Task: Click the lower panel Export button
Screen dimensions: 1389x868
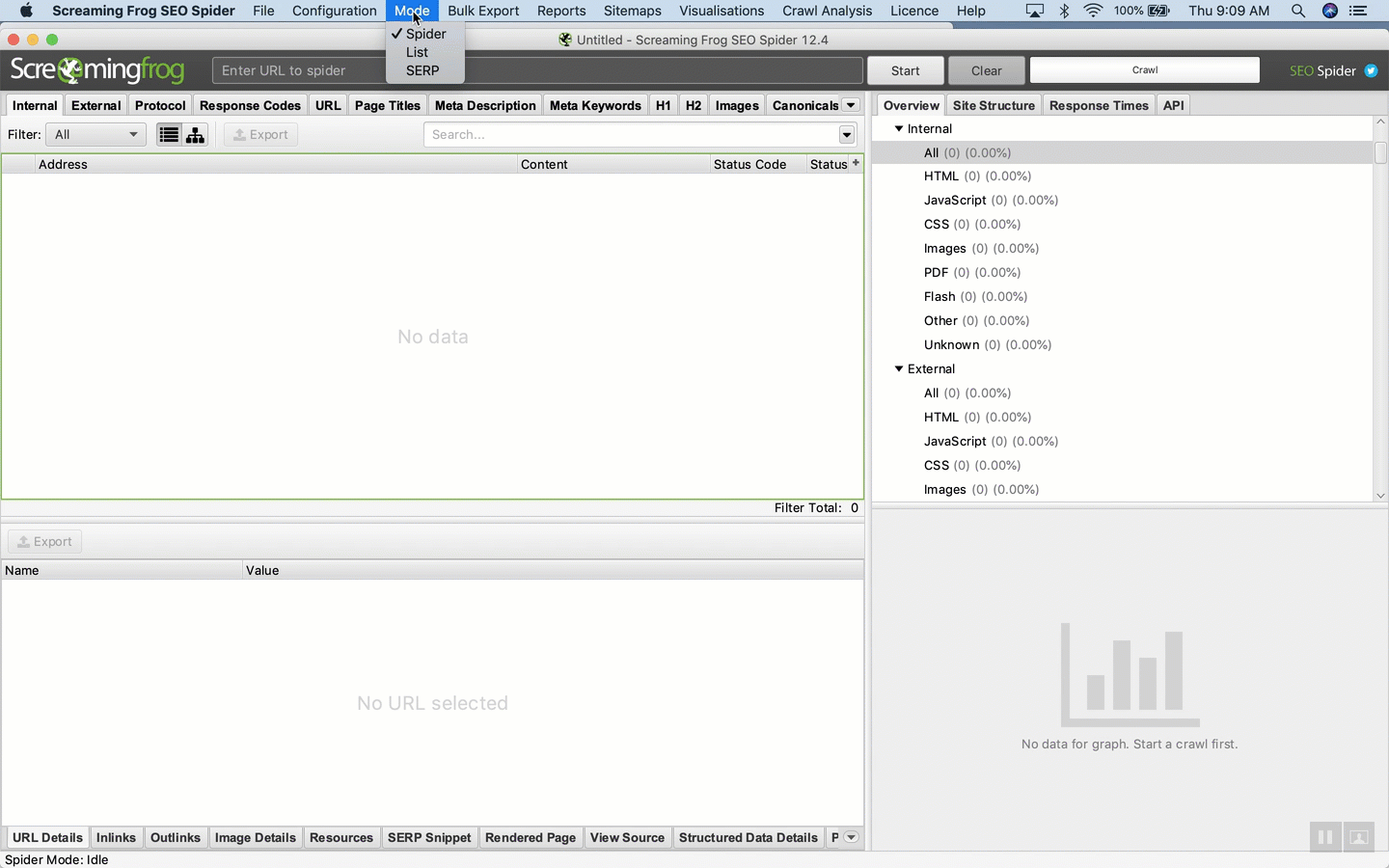Action: pyautogui.click(x=44, y=541)
